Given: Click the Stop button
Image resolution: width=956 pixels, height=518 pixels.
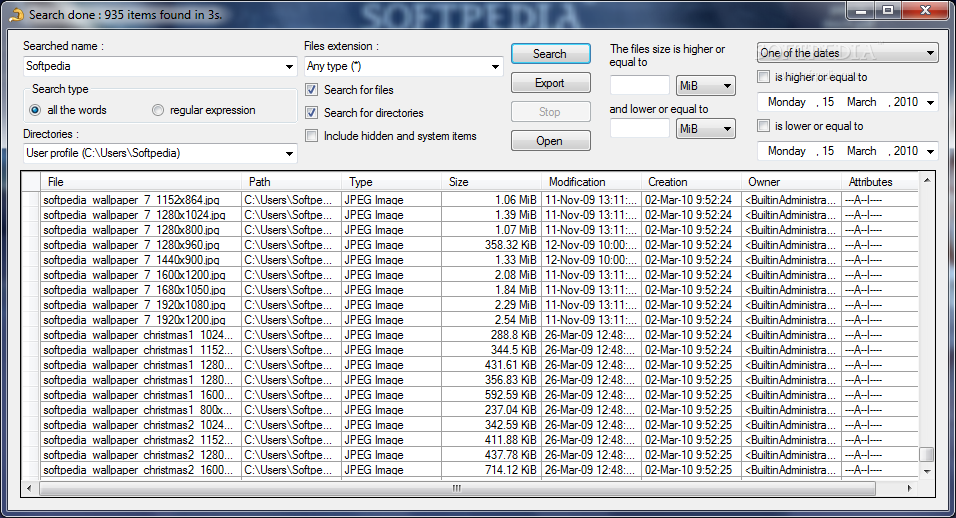Looking at the screenshot, I should (551, 112).
